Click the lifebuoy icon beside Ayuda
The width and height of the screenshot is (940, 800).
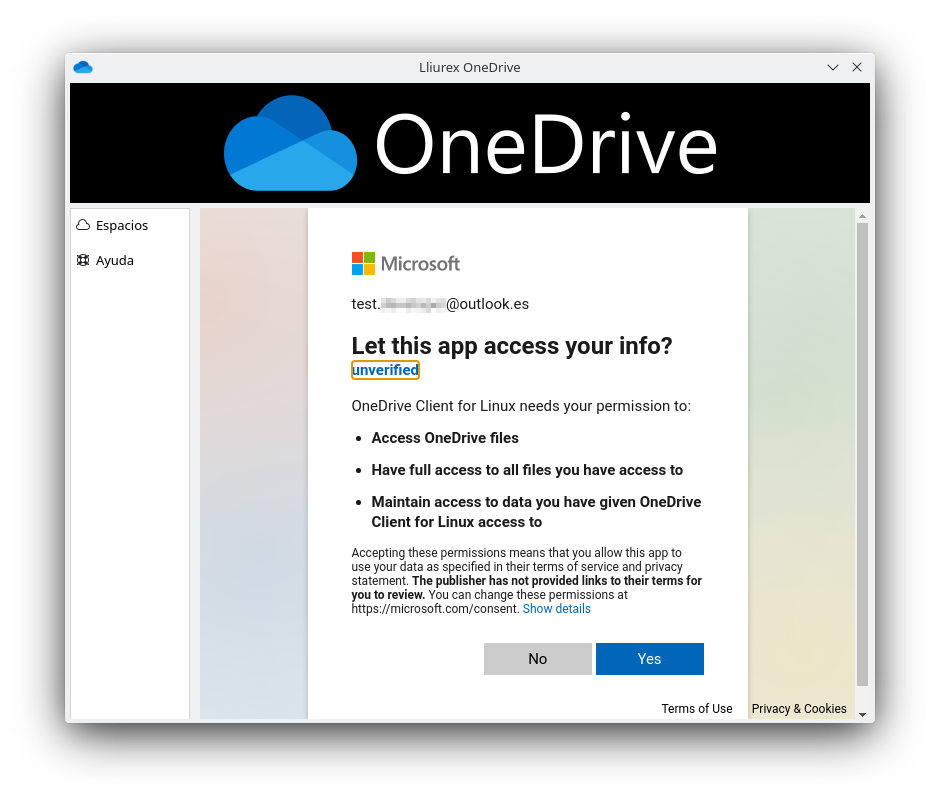(83, 261)
